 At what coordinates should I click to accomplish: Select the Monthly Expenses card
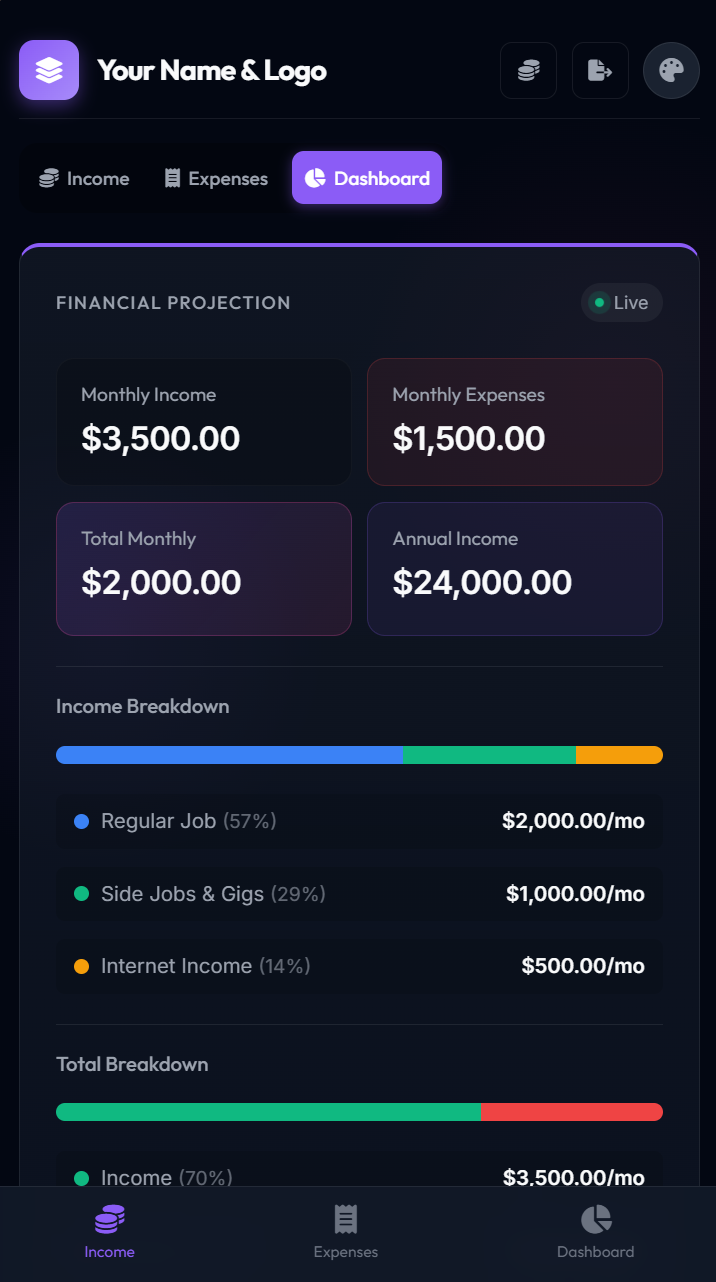tap(515, 422)
